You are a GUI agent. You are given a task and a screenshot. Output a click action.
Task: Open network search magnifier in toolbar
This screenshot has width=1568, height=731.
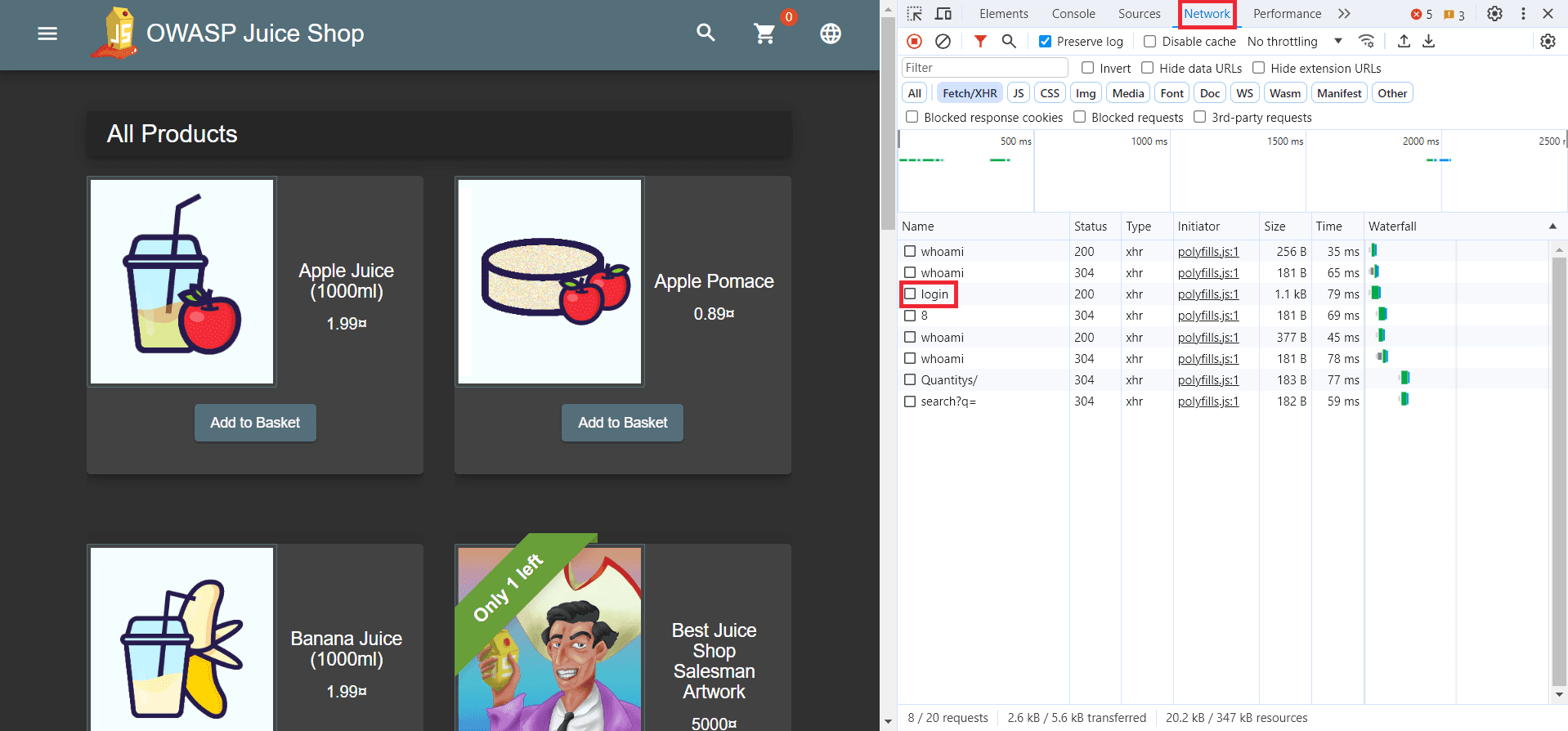(x=1009, y=41)
